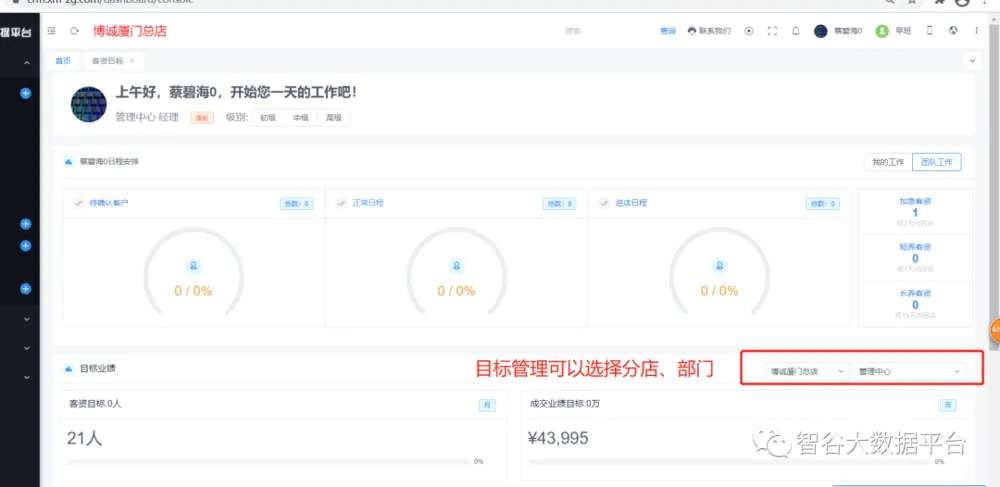Click the refresh icon in the top bar
Viewport: 1000px width, 487px height.
(74, 31)
